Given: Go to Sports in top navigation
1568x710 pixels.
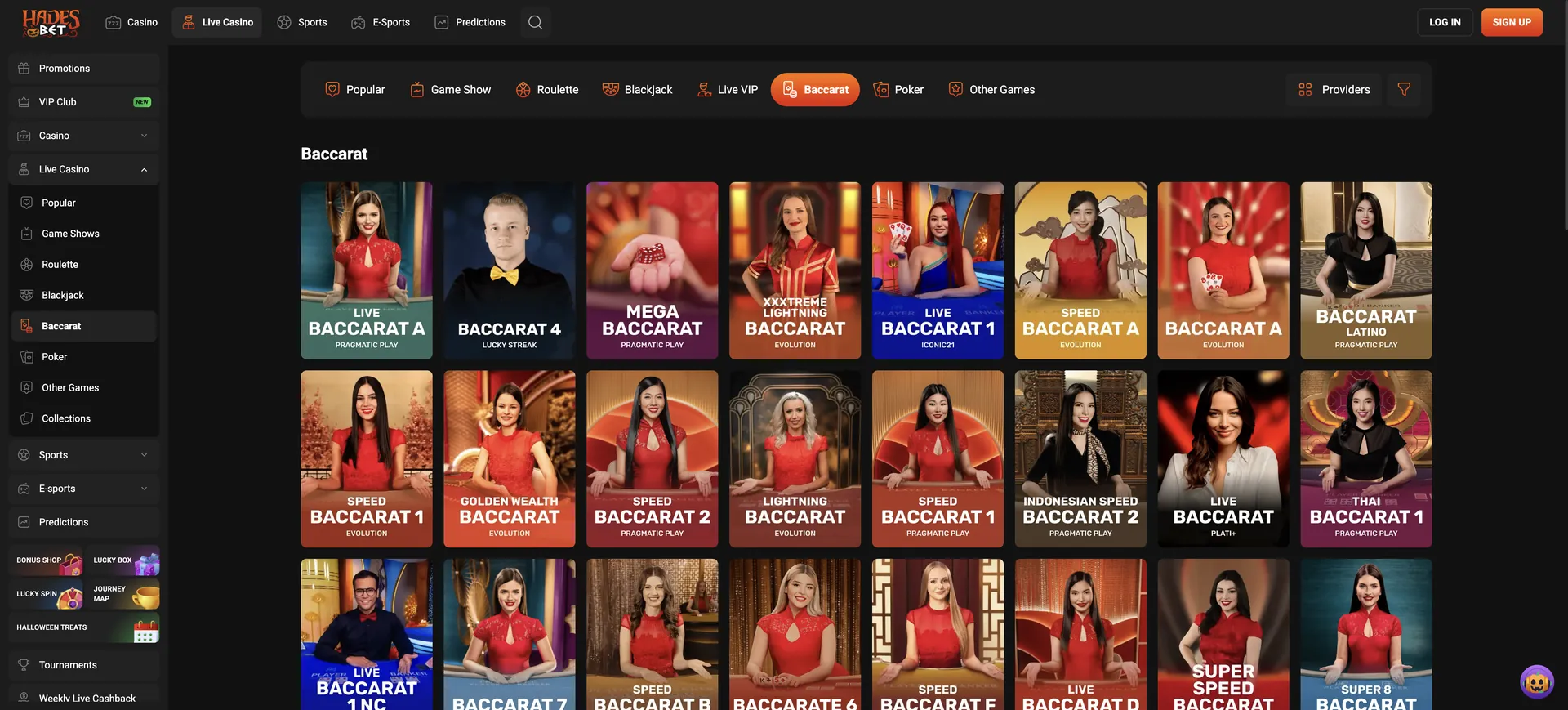Looking at the screenshot, I should [302, 22].
